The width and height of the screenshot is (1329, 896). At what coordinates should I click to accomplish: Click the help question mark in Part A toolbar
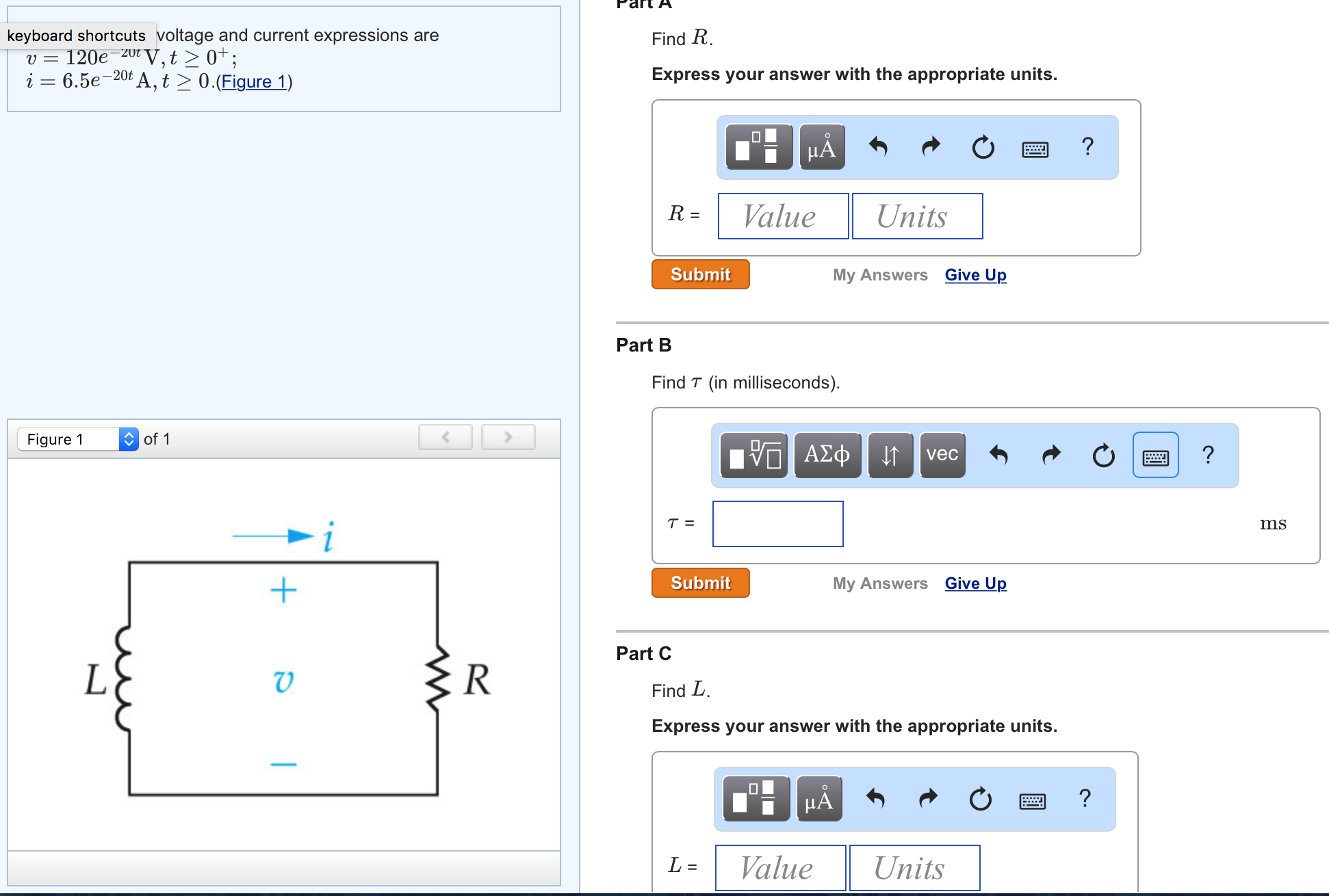pyautogui.click(x=1087, y=146)
